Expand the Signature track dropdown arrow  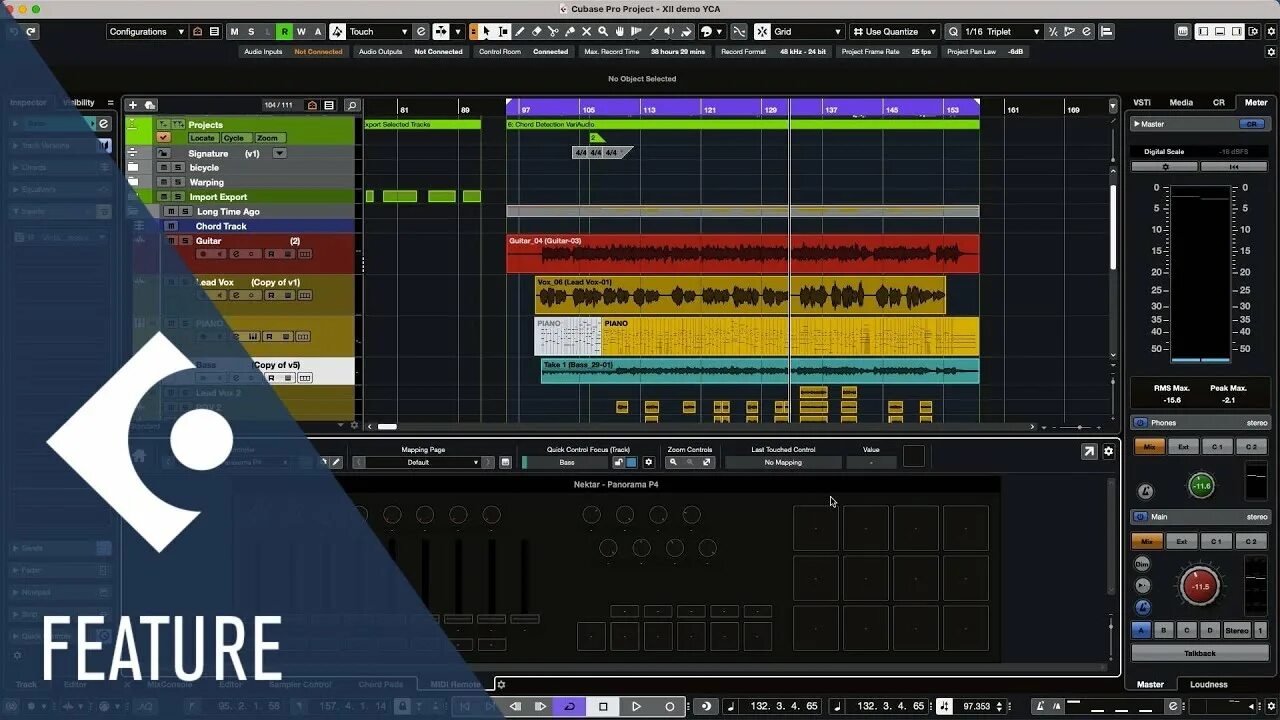(280, 153)
